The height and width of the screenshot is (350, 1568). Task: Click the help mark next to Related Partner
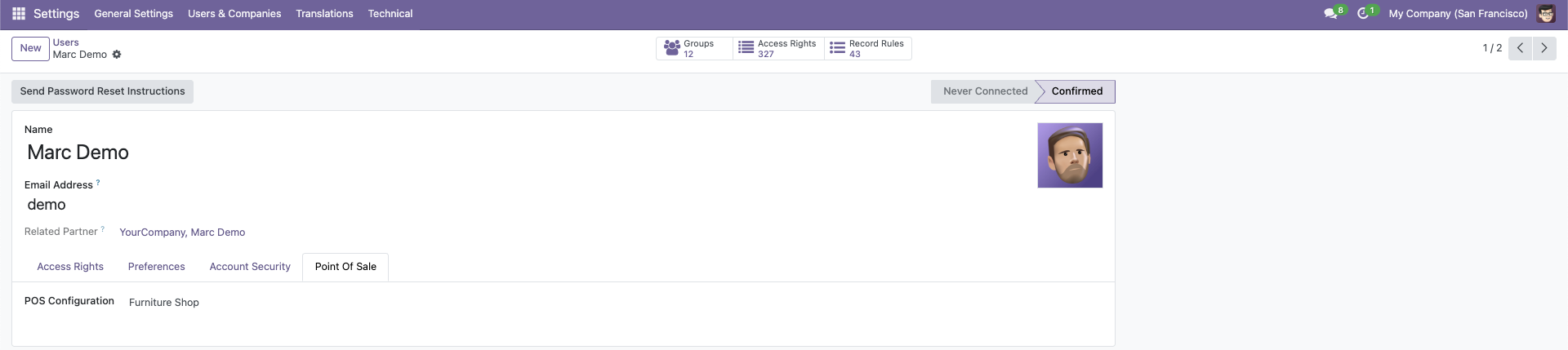(x=103, y=228)
